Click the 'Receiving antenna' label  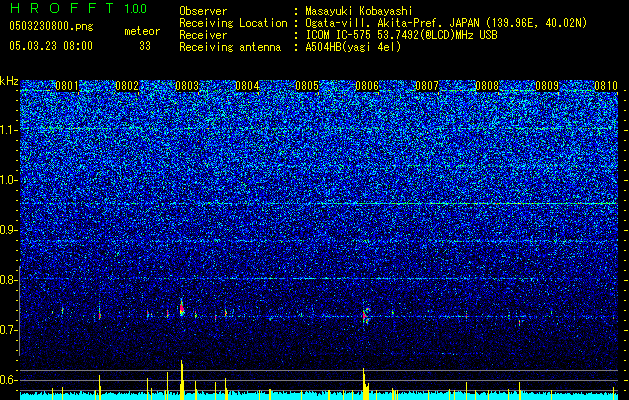230,47
